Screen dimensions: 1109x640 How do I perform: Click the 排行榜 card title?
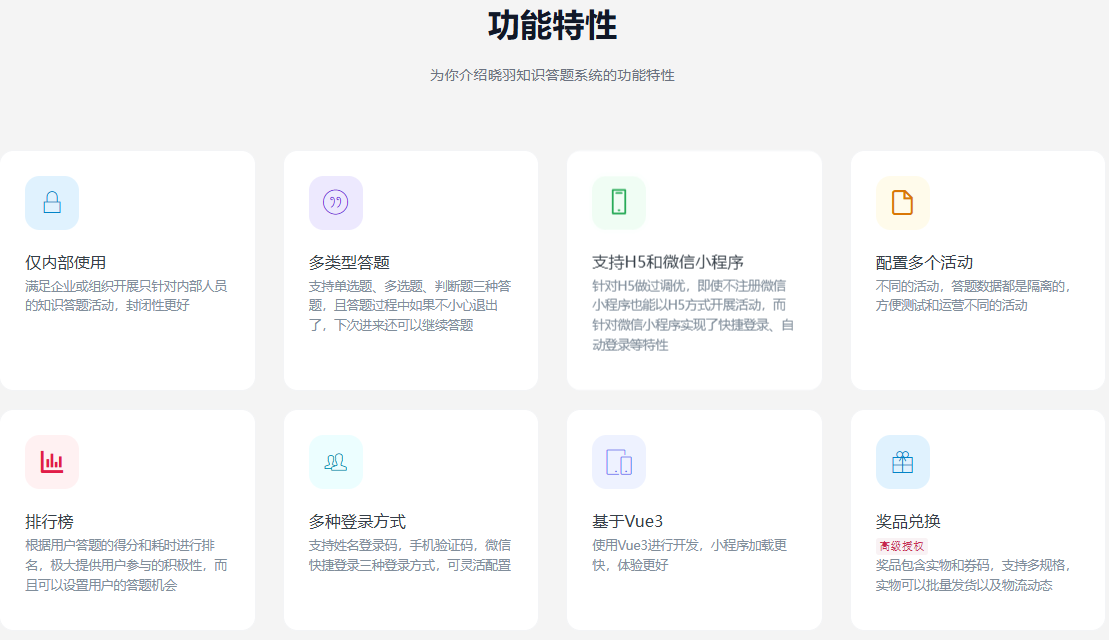(x=49, y=522)
